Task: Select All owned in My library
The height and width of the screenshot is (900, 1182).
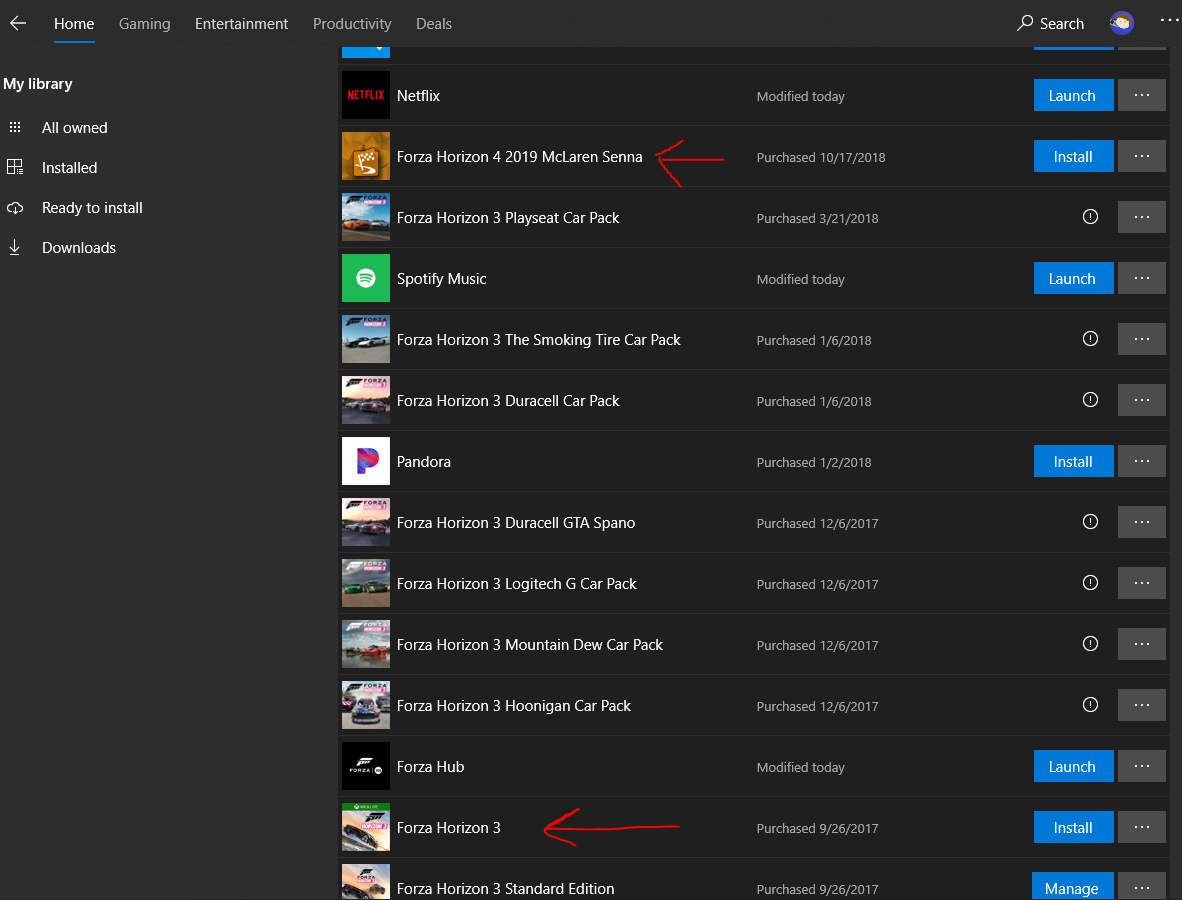Action: pyautogui.click(x=75, y=127)
